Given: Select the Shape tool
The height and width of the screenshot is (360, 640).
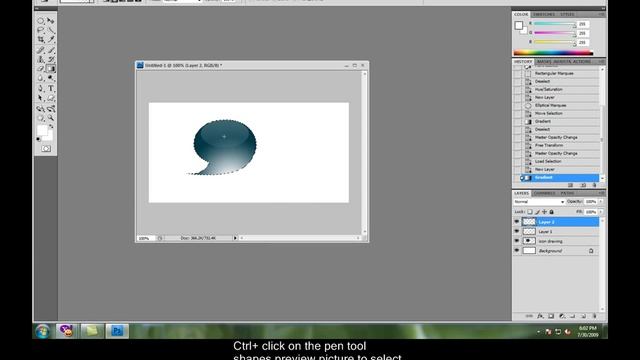Looking at the screenshot, I should [x=51, y=98].
